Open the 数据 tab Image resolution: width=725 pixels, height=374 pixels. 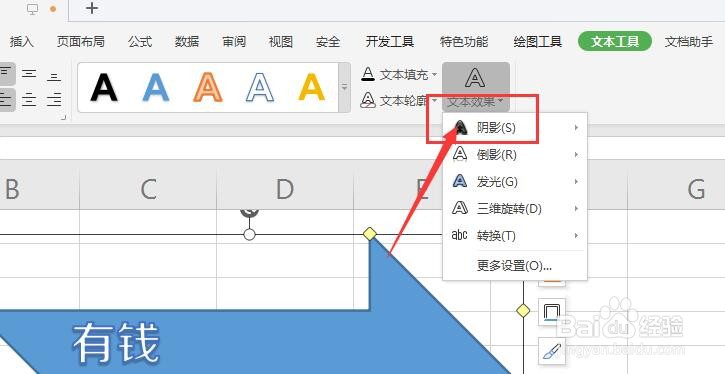coord(187,42)
